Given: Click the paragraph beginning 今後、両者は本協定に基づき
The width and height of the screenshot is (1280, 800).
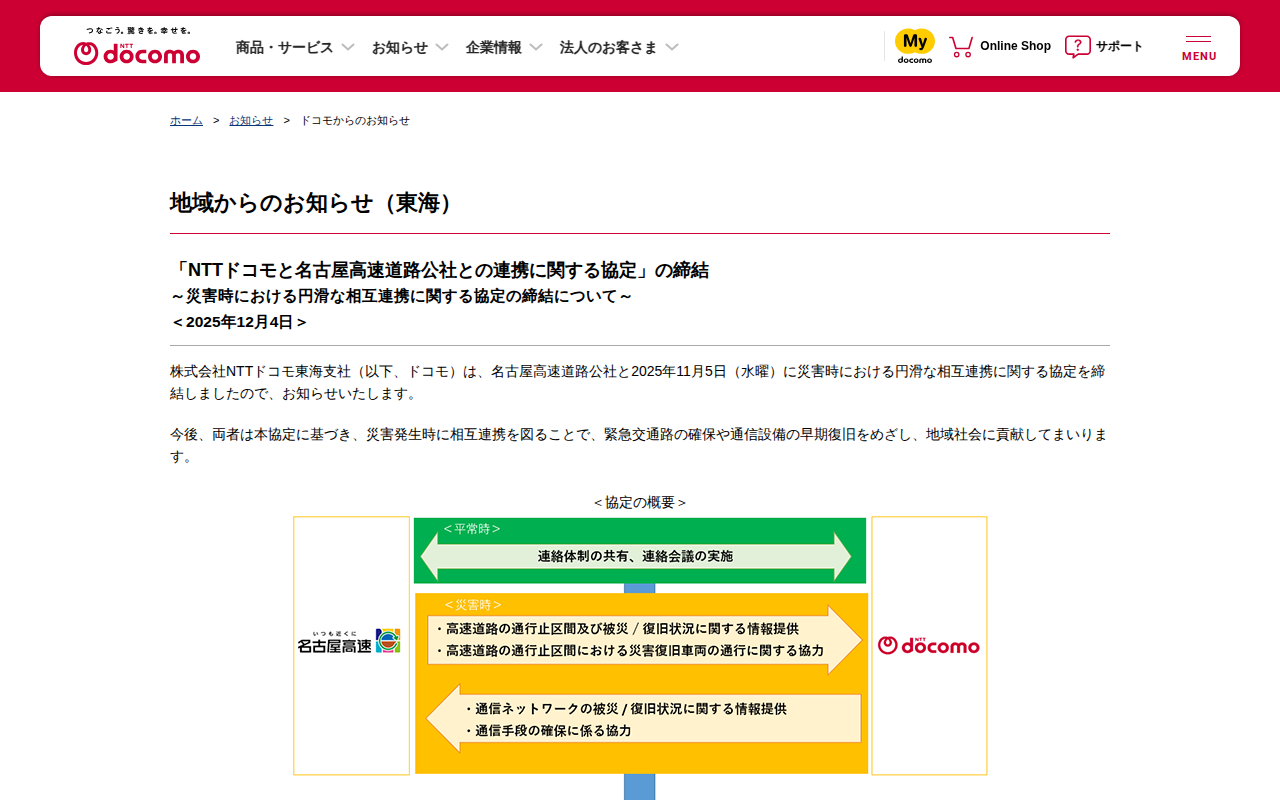Looking at the screenshot, I should (640, 445).
